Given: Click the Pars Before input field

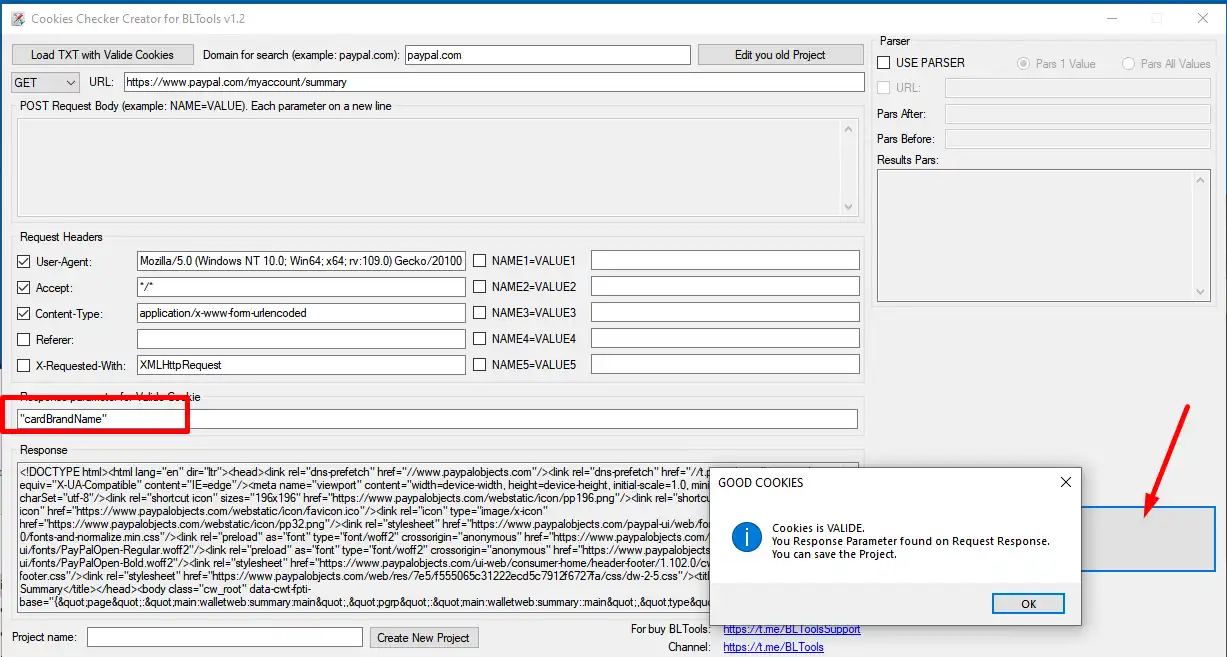Looking at the screenshot, I should (1078, 139).
